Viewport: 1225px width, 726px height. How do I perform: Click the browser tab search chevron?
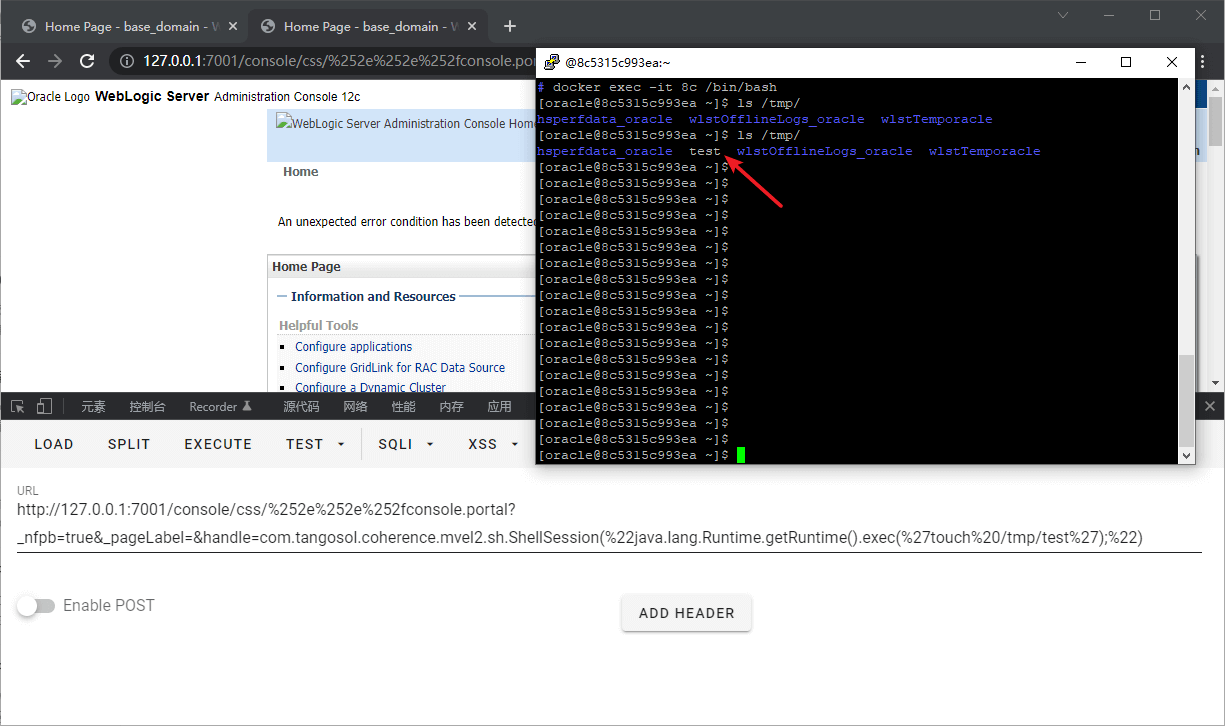(x=1063, y=15)
